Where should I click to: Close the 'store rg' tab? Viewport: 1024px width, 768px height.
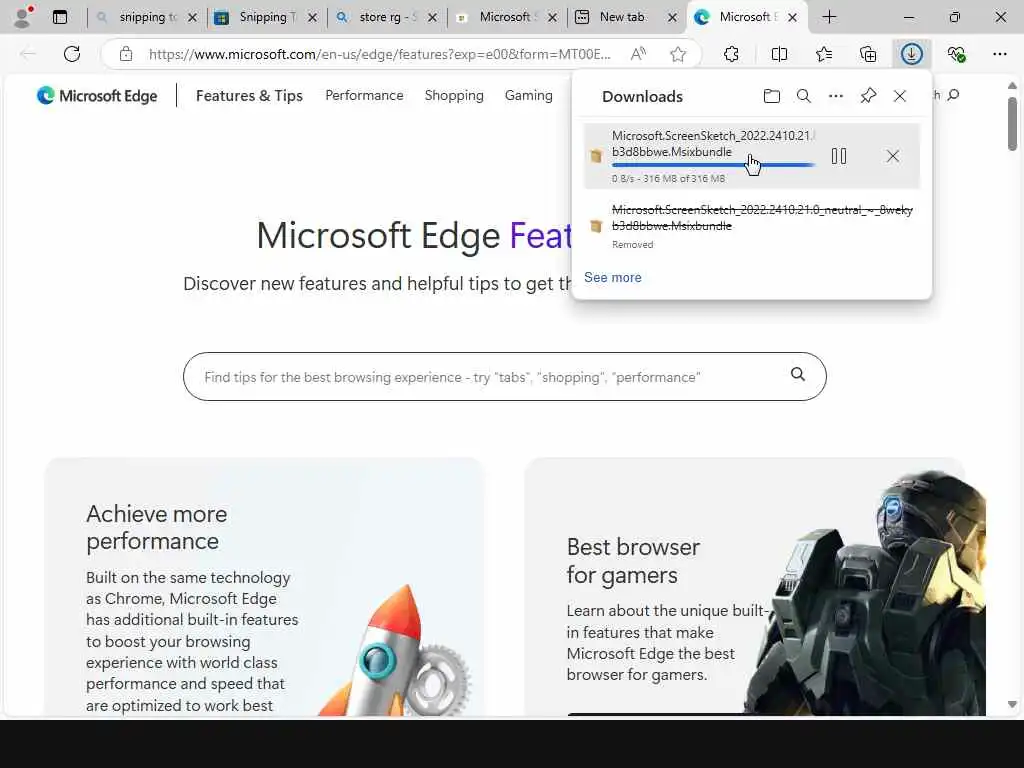click(432, 18)
